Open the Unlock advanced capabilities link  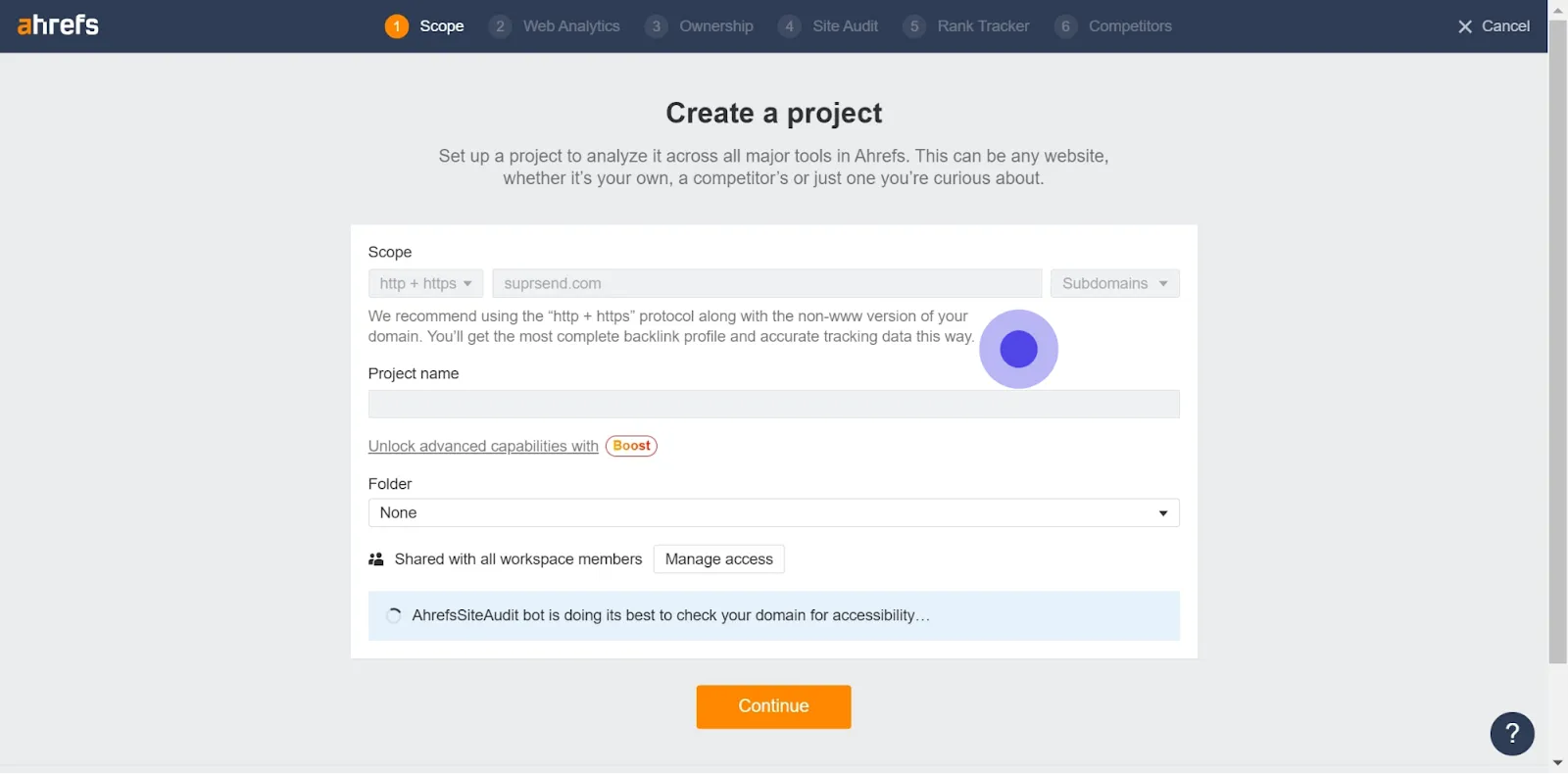pyautogui.click(x=483, y=446)
